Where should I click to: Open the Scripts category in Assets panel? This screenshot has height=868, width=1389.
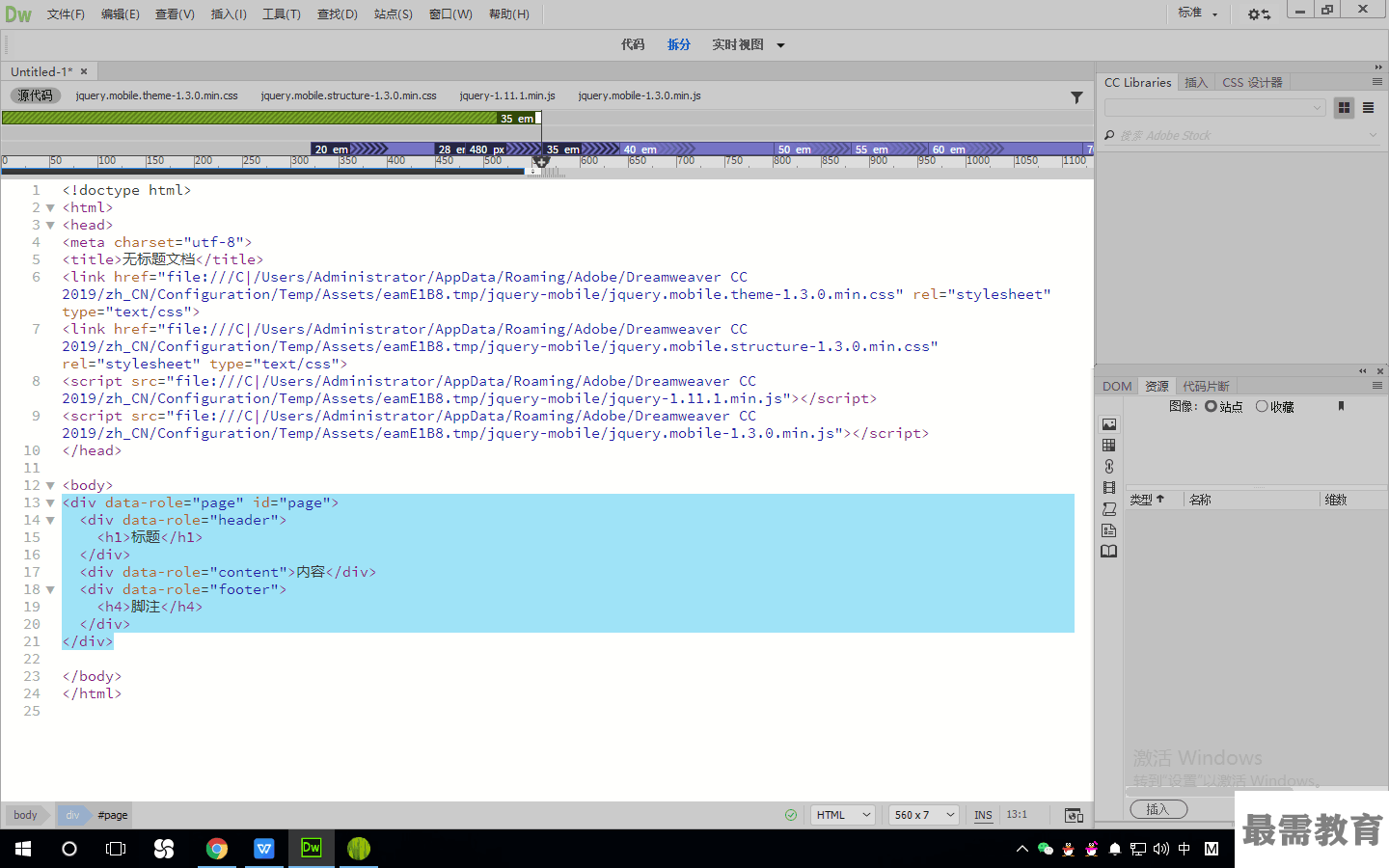[x=1109, y=509]
